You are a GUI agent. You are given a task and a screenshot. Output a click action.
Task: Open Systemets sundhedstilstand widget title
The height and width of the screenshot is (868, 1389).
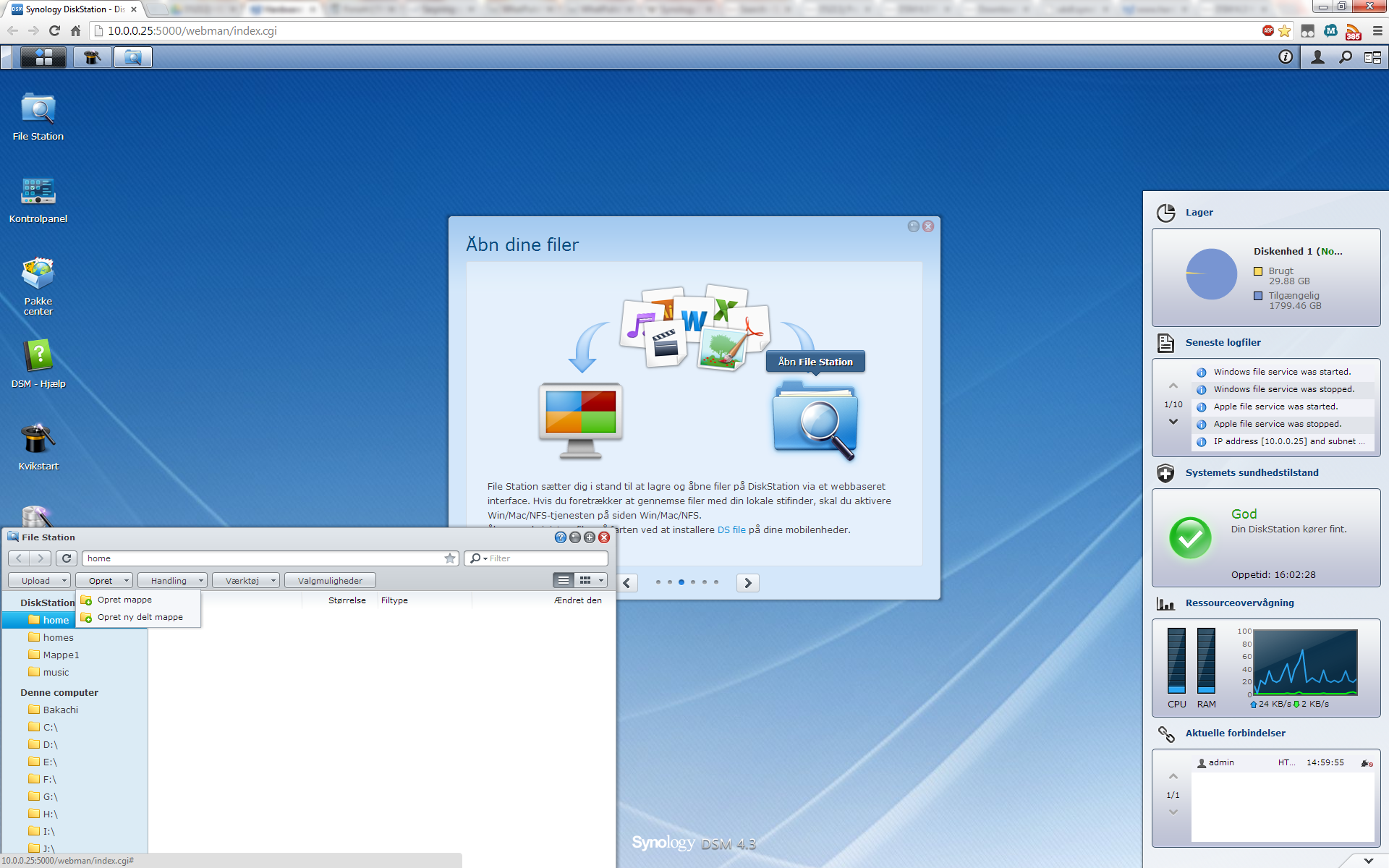point(1252,473)
